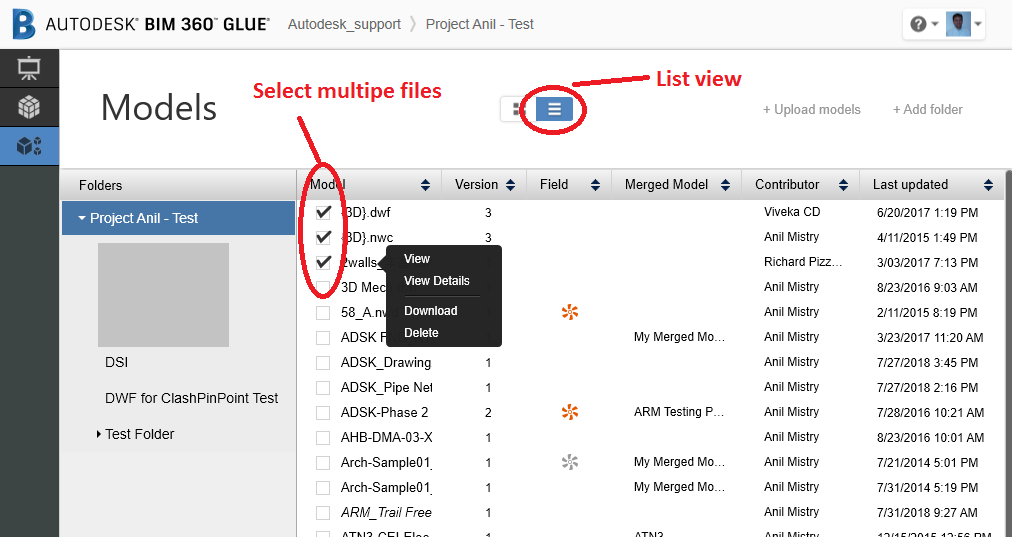Open Autodesk_support breadcrumb link
Screen dimensions: 1012x537
coord(344,25)
